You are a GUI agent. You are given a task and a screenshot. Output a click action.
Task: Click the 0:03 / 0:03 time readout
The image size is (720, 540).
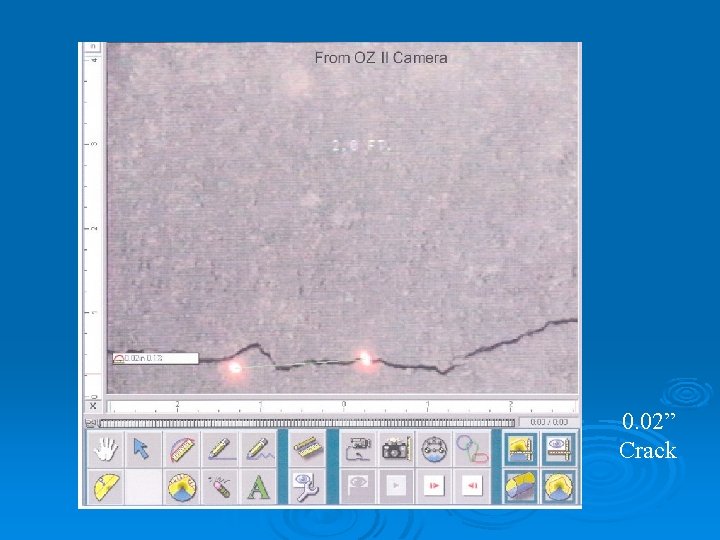549,422
